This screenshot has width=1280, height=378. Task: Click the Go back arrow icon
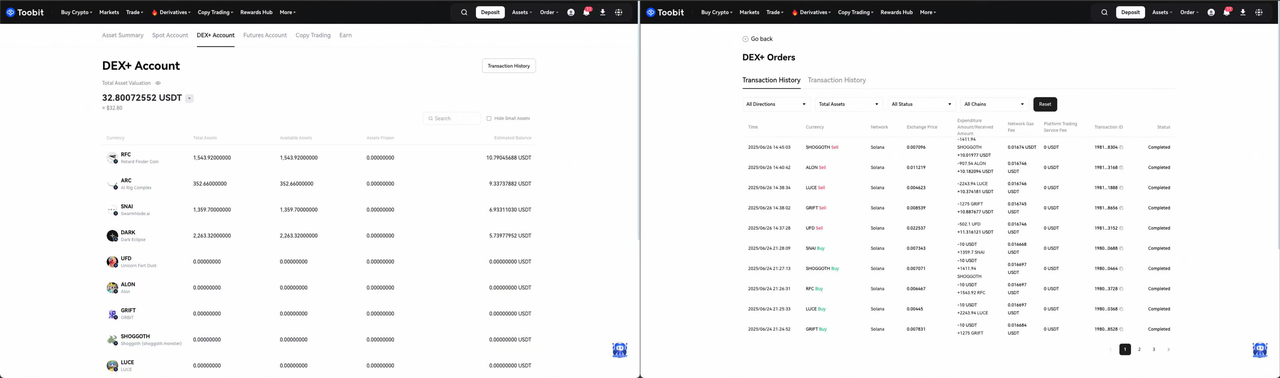click(745, 39)
